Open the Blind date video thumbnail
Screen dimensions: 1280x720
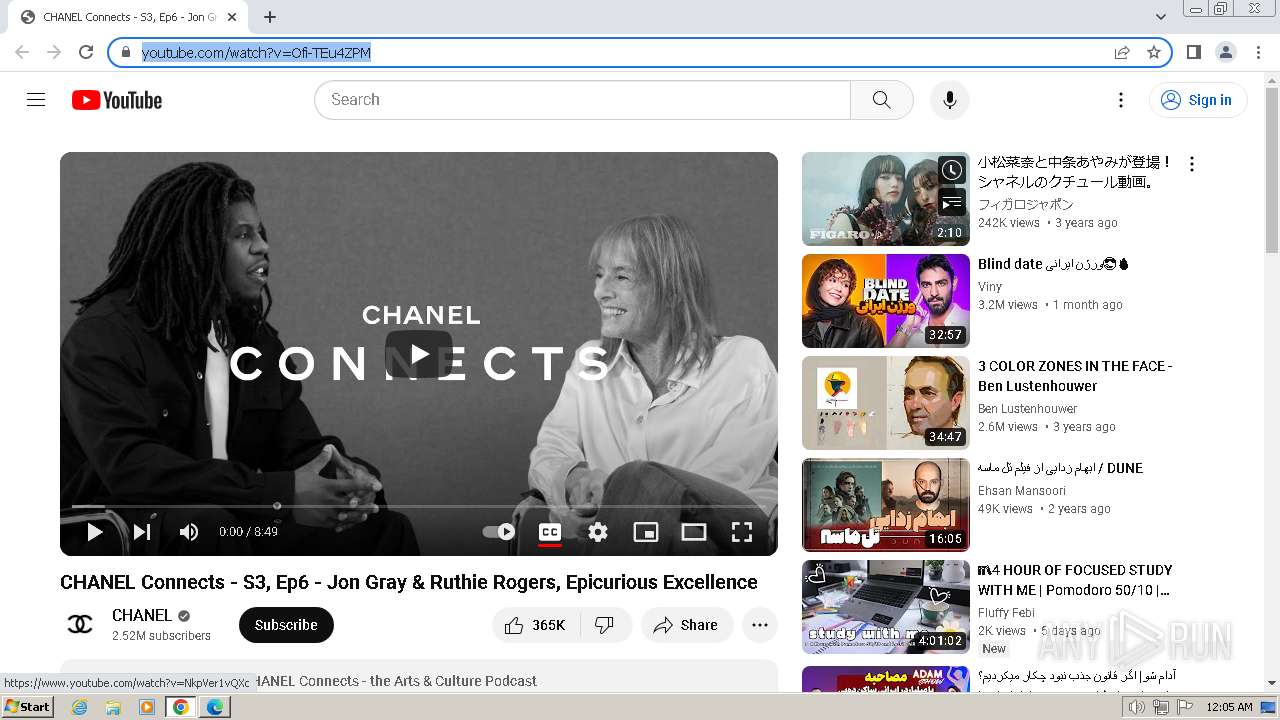pos(886,301)
